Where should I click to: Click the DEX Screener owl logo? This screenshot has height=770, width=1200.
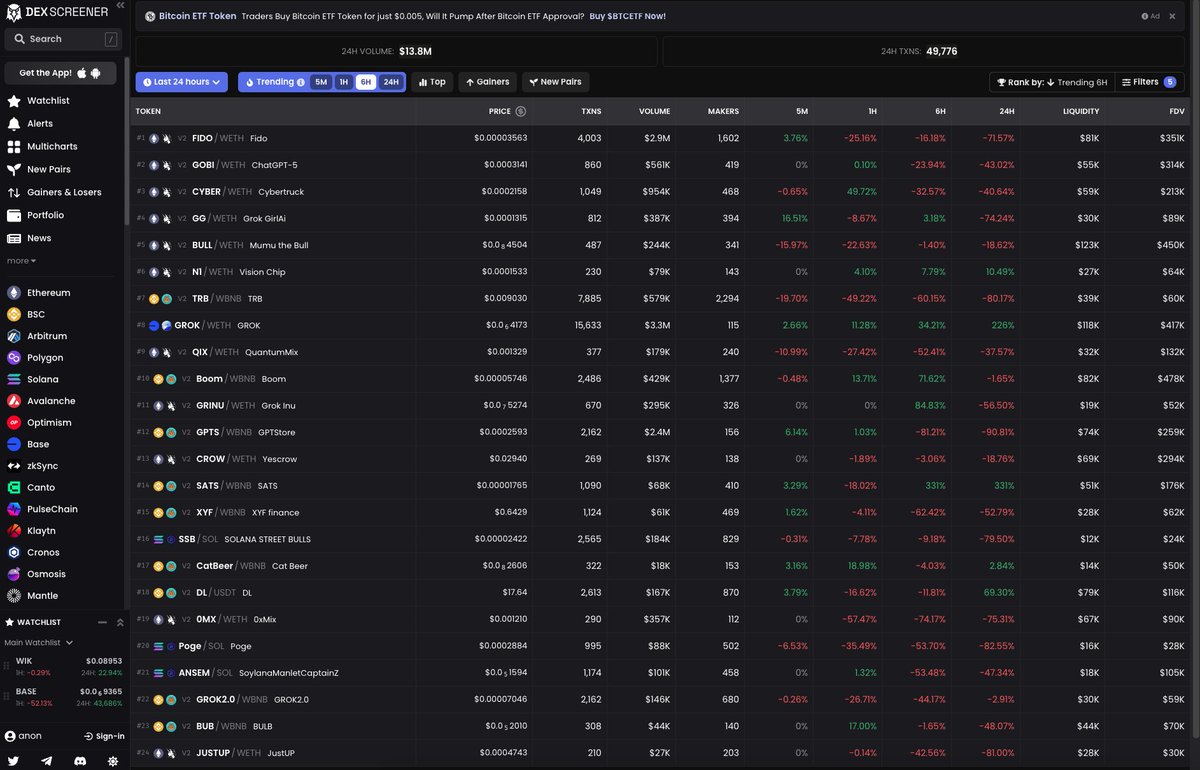(x=14, y=13)
